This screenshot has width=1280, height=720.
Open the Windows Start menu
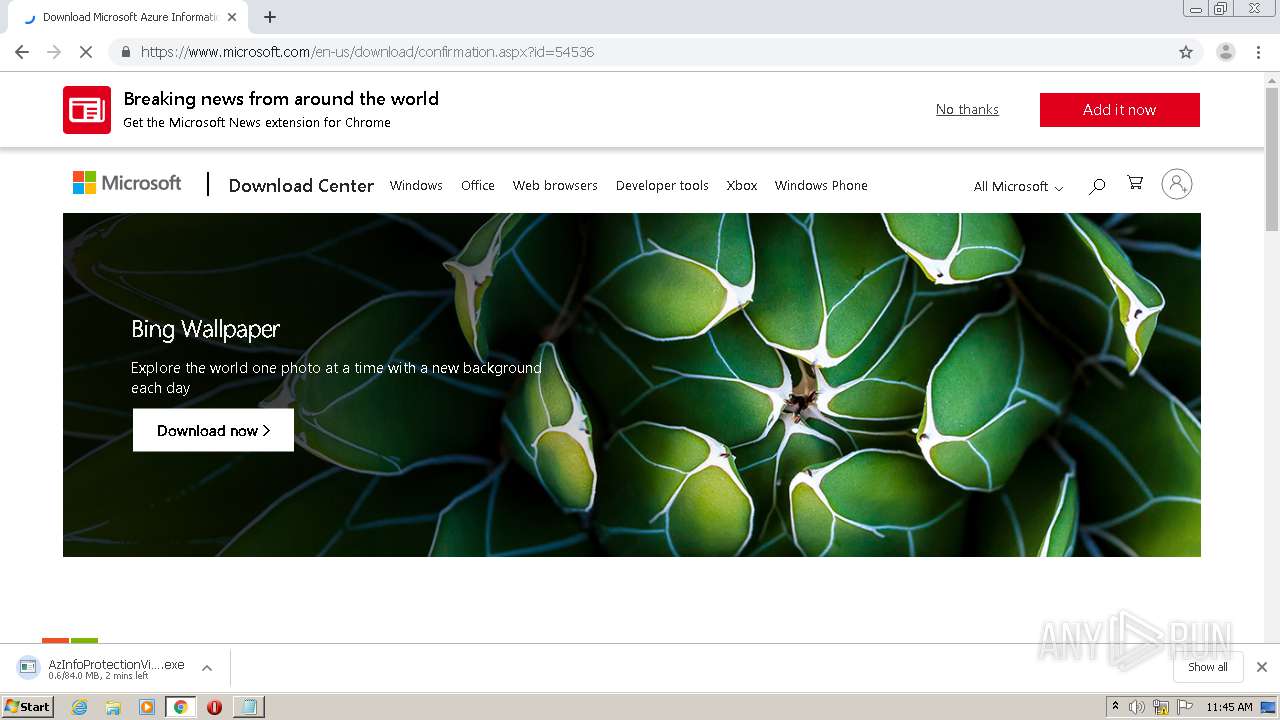pos(28,707)
